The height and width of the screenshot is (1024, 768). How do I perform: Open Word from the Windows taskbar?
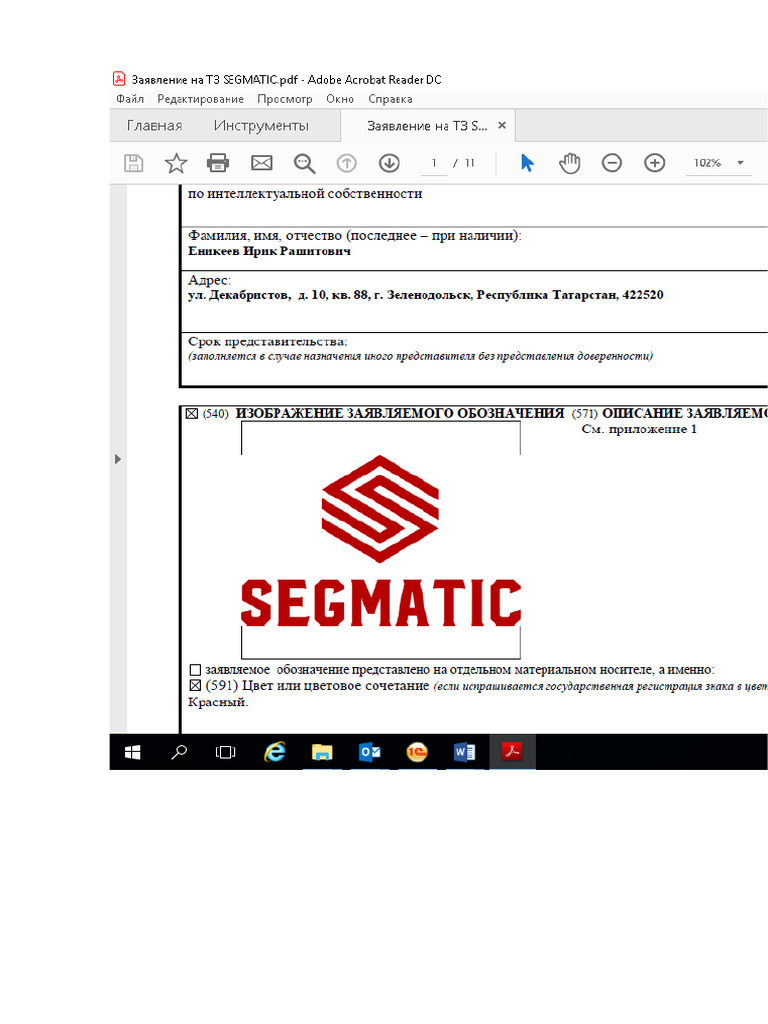click(x=464, y=752)
